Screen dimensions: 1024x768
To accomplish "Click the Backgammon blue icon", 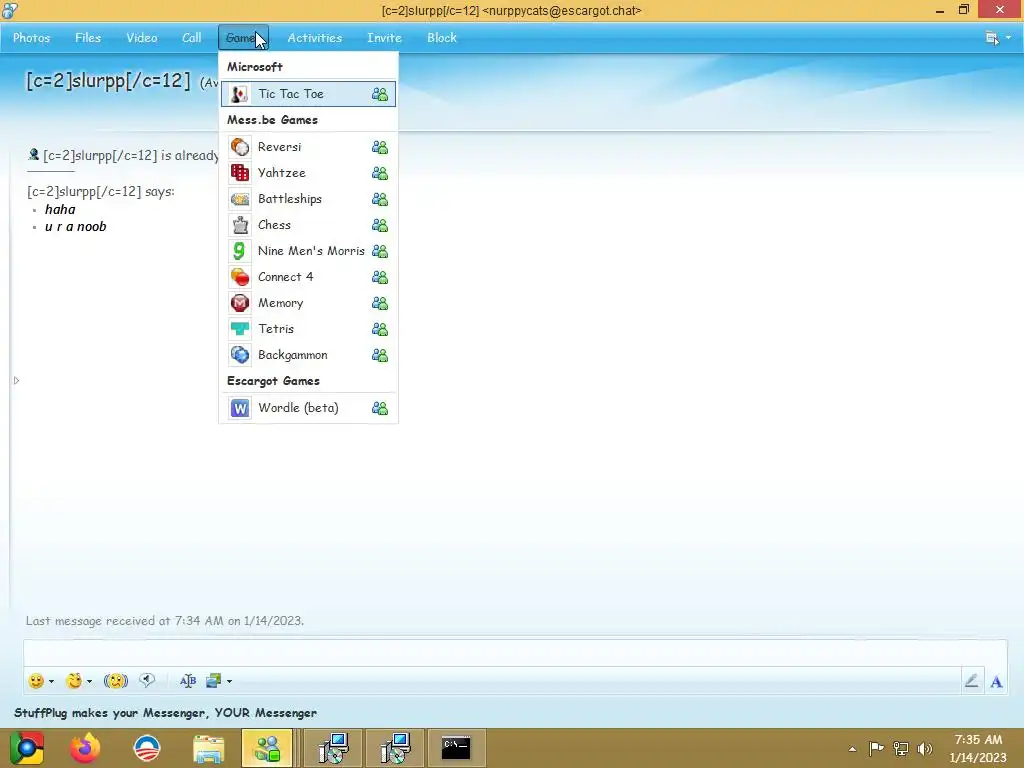I will 240,355.
